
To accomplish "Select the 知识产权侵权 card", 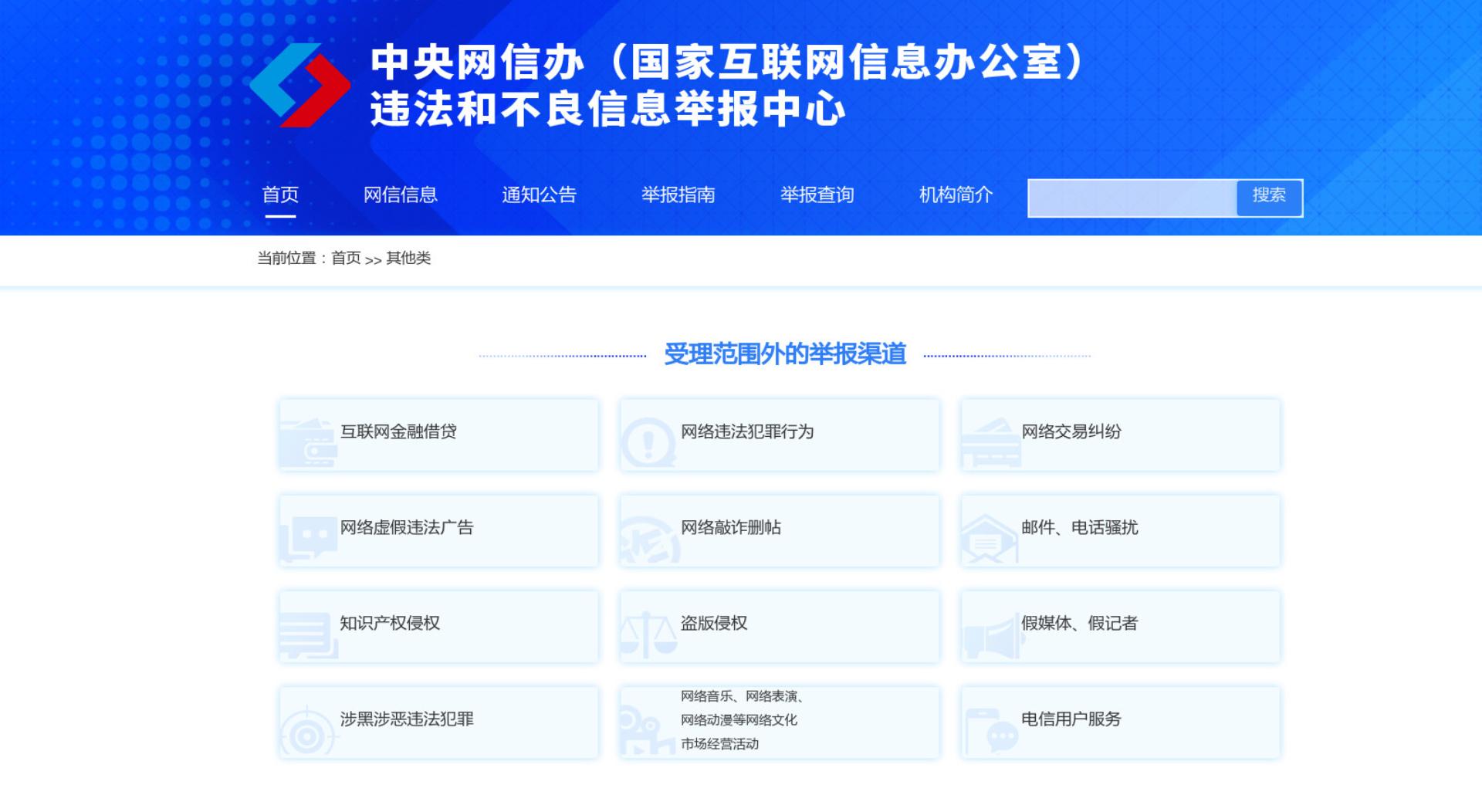I will click(x=438, y=626).
